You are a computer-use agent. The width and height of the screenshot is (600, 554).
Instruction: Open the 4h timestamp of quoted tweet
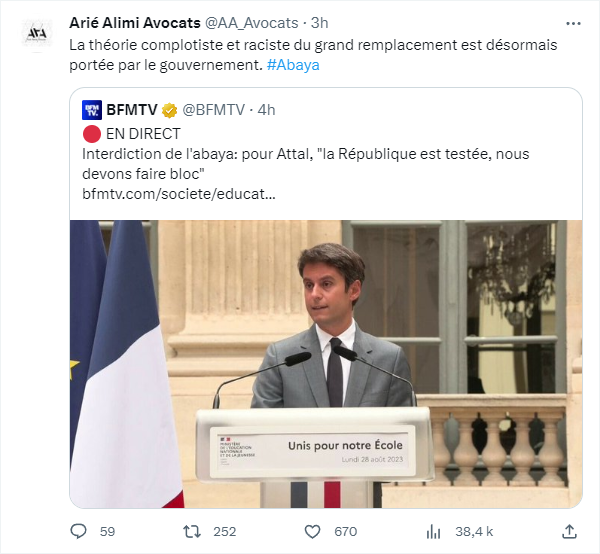(x=266, y=110)
